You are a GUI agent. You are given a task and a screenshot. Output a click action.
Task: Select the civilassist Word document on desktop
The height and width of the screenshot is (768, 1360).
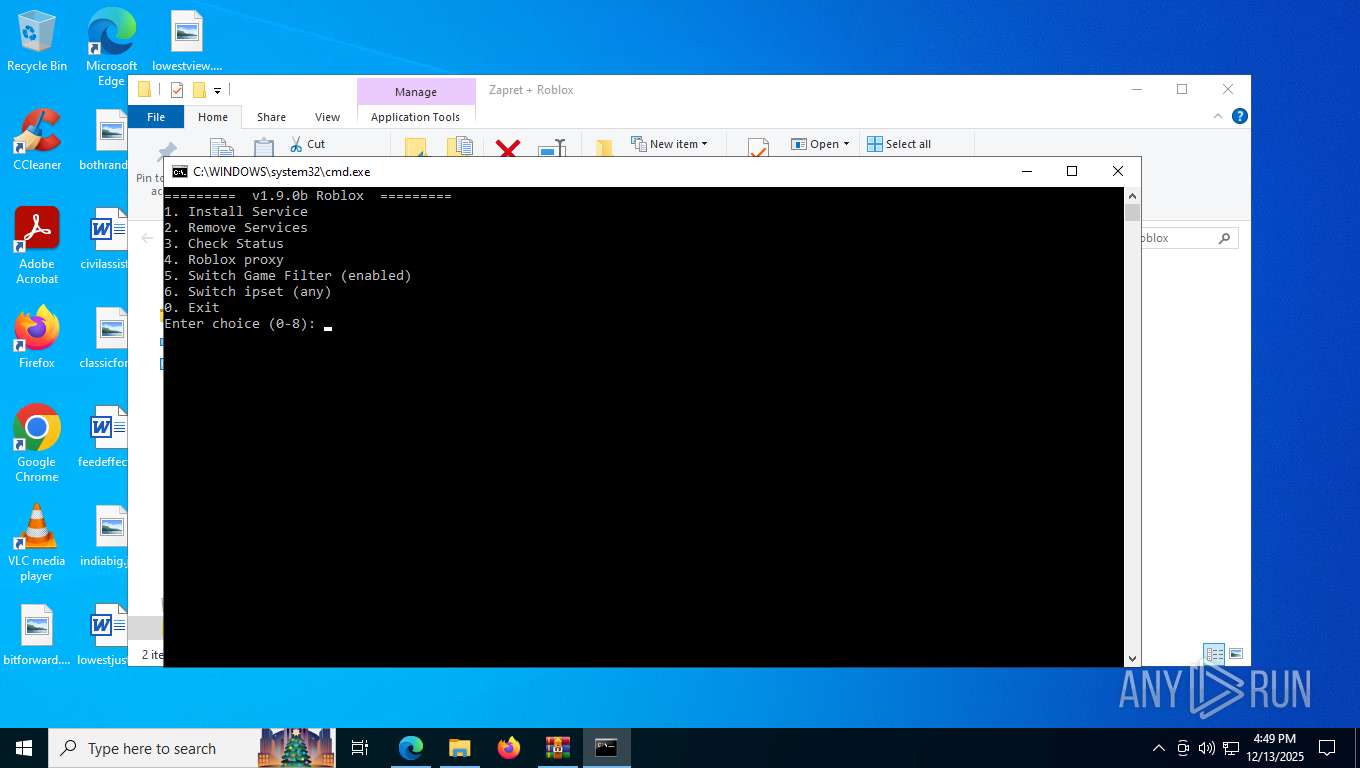coord(106,240)
